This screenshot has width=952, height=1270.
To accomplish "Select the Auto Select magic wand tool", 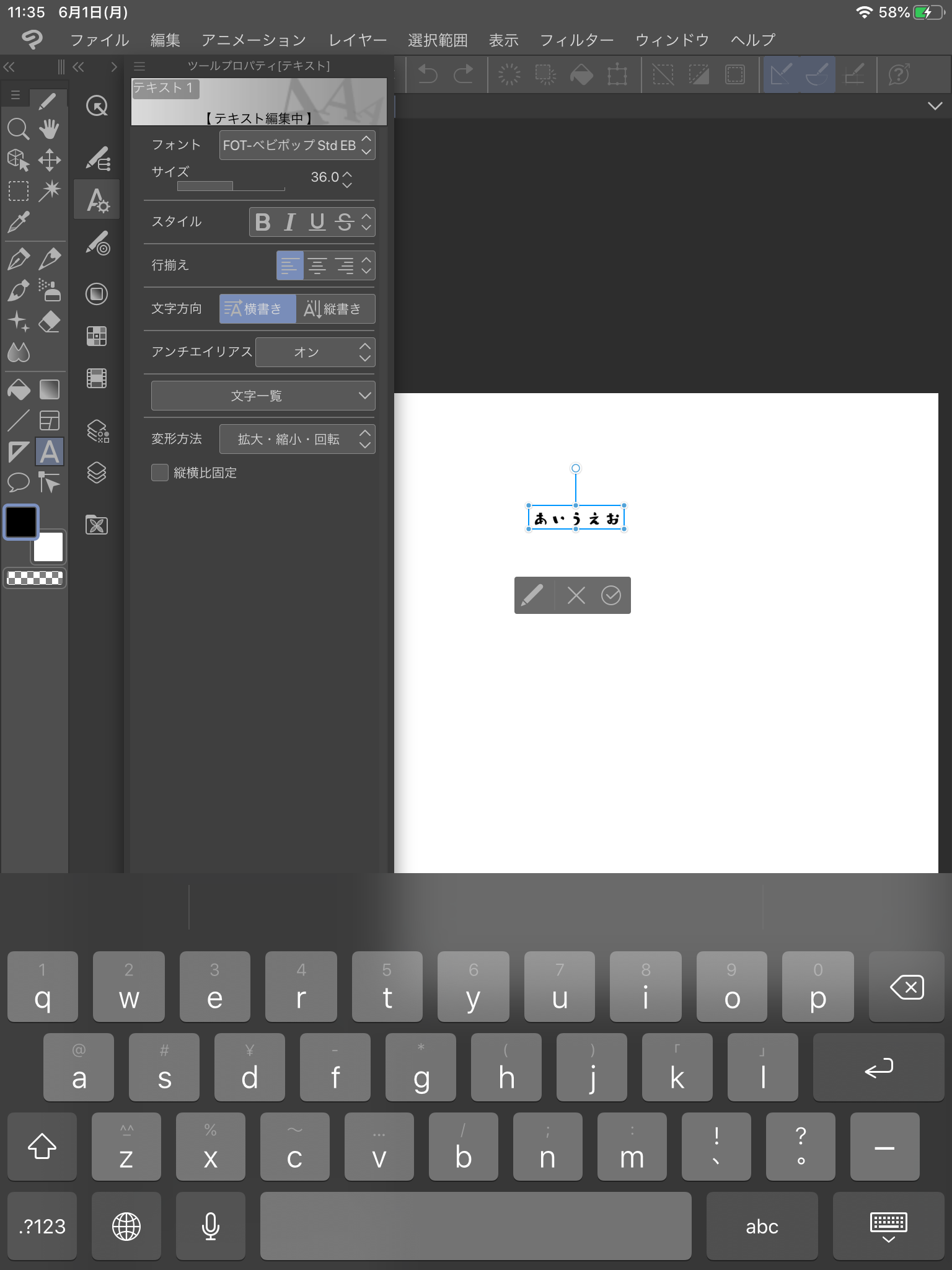I will click(x=50, y=191).
